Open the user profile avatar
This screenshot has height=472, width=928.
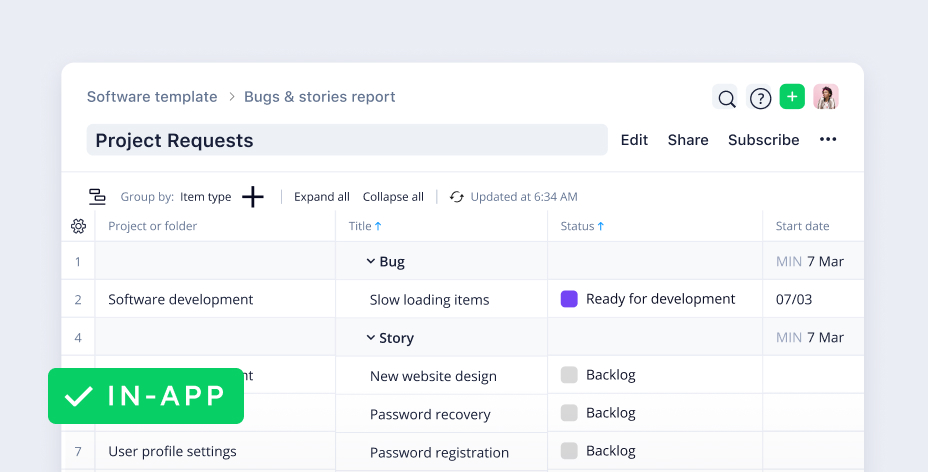825,97
